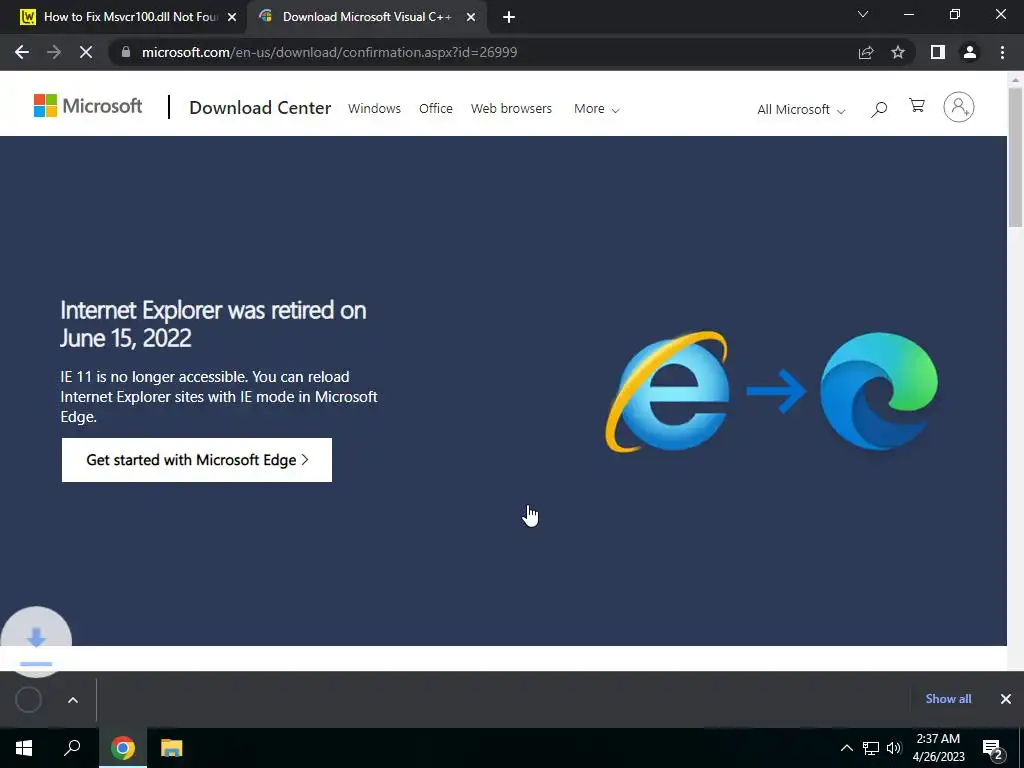Close the downloads bar
Viewport: 1024px width, 768px height.
[1006, 699]
